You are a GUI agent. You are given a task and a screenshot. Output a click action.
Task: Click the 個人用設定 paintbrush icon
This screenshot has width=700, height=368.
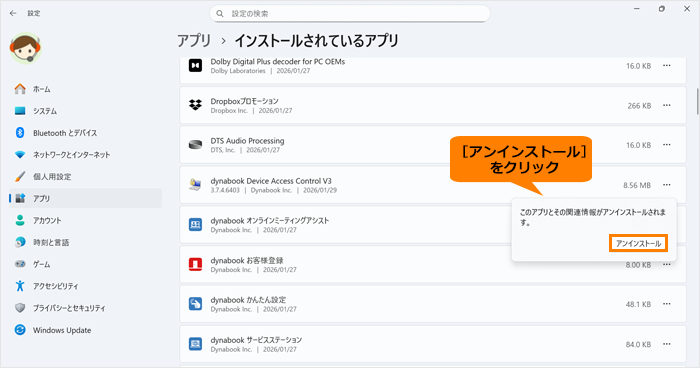pos(20,176)
